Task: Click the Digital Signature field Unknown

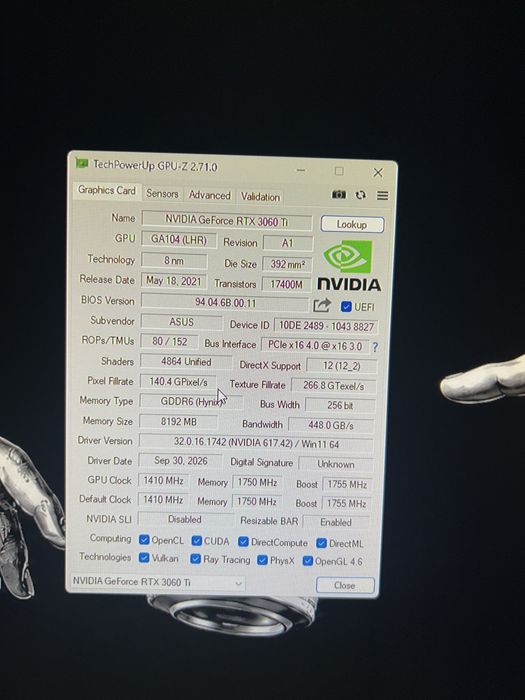Action: coord(336,464)
